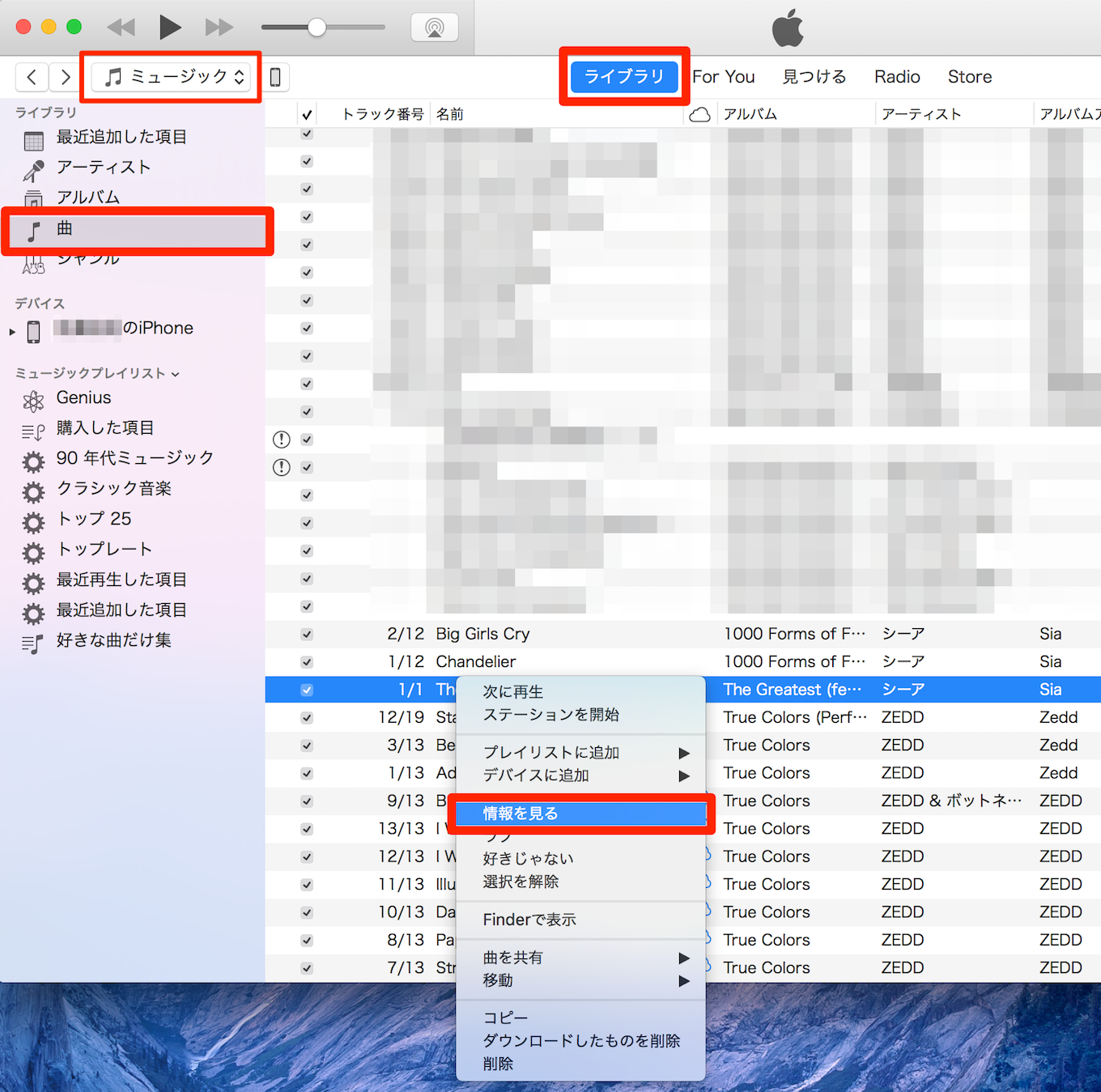
Task: Uncheck the track 10/13 checkbox
Action: coord(307,912)
